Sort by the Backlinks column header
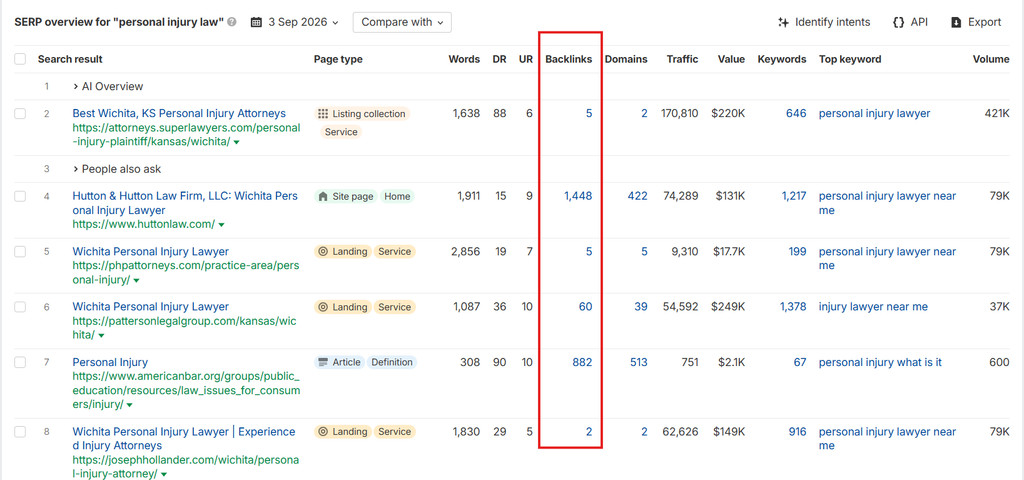Screen dimensions: 1024x480 (x=569, y=59)
